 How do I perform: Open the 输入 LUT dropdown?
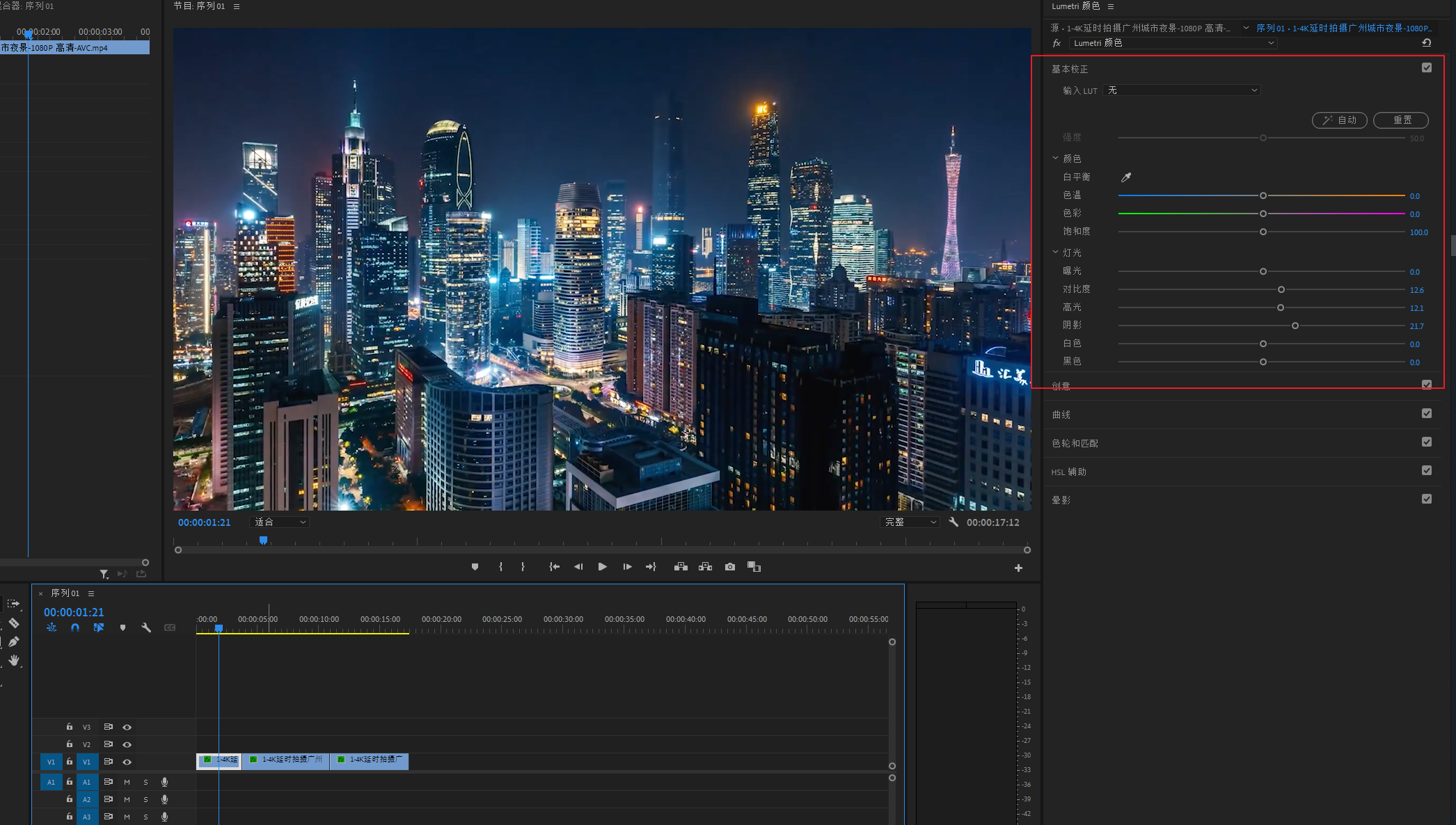coord(1182,90)
